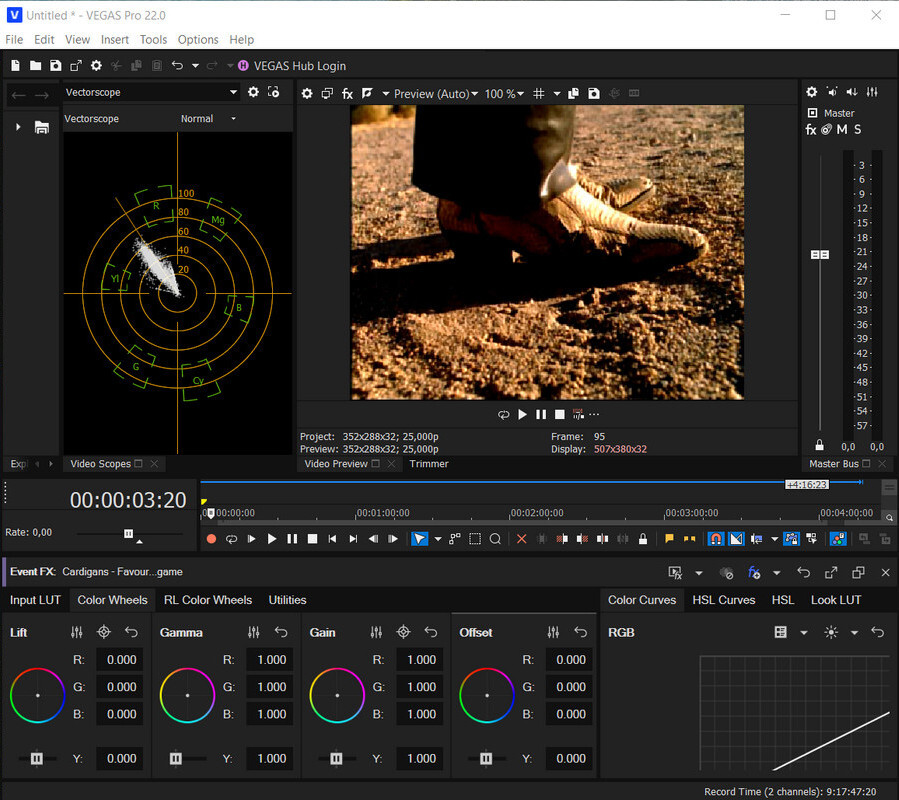Adjust the Offset Y luminance slider

click(486, 759)
